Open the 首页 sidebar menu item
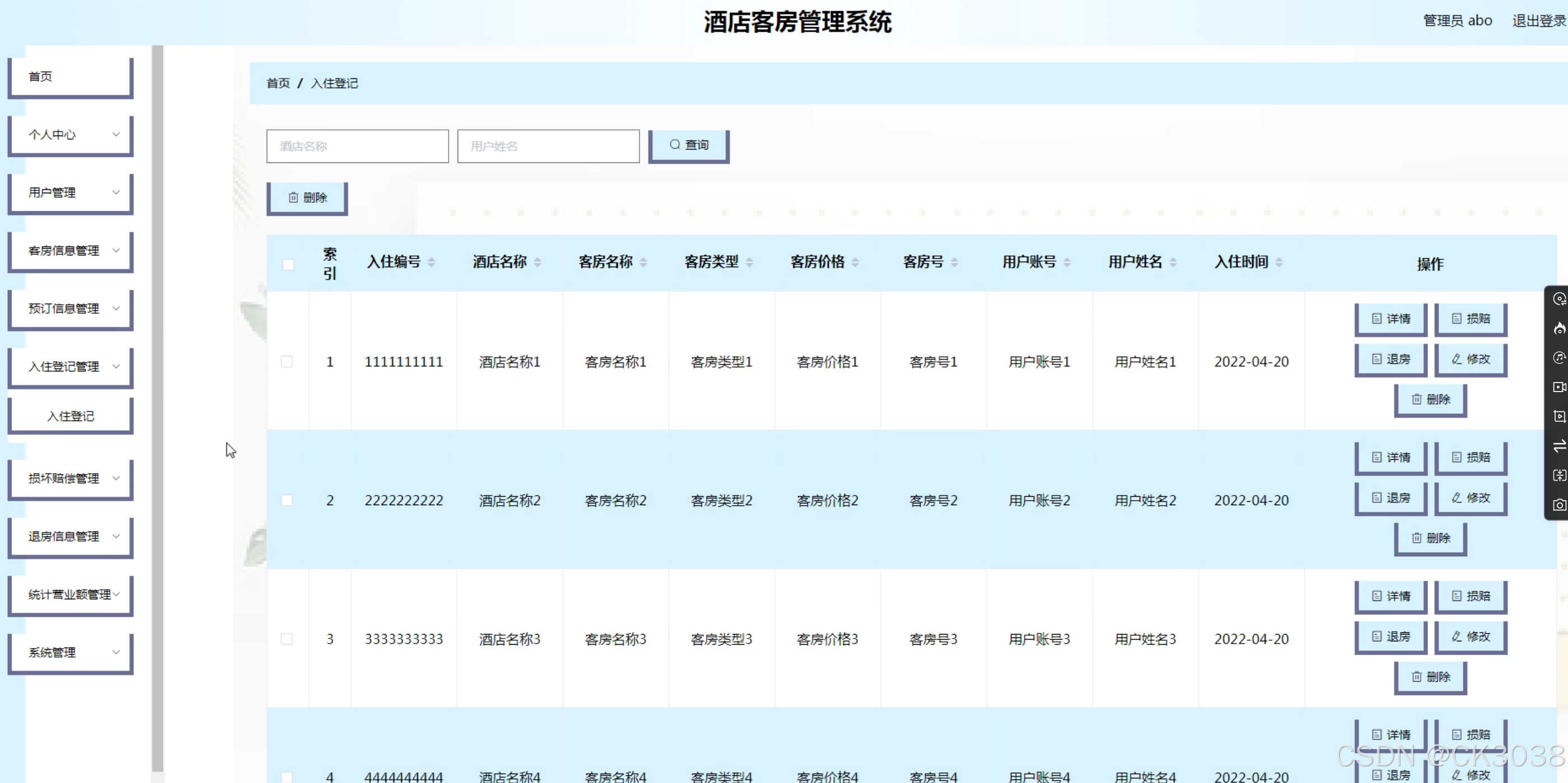Screen dimensions: 1568x783 point(71,77)
